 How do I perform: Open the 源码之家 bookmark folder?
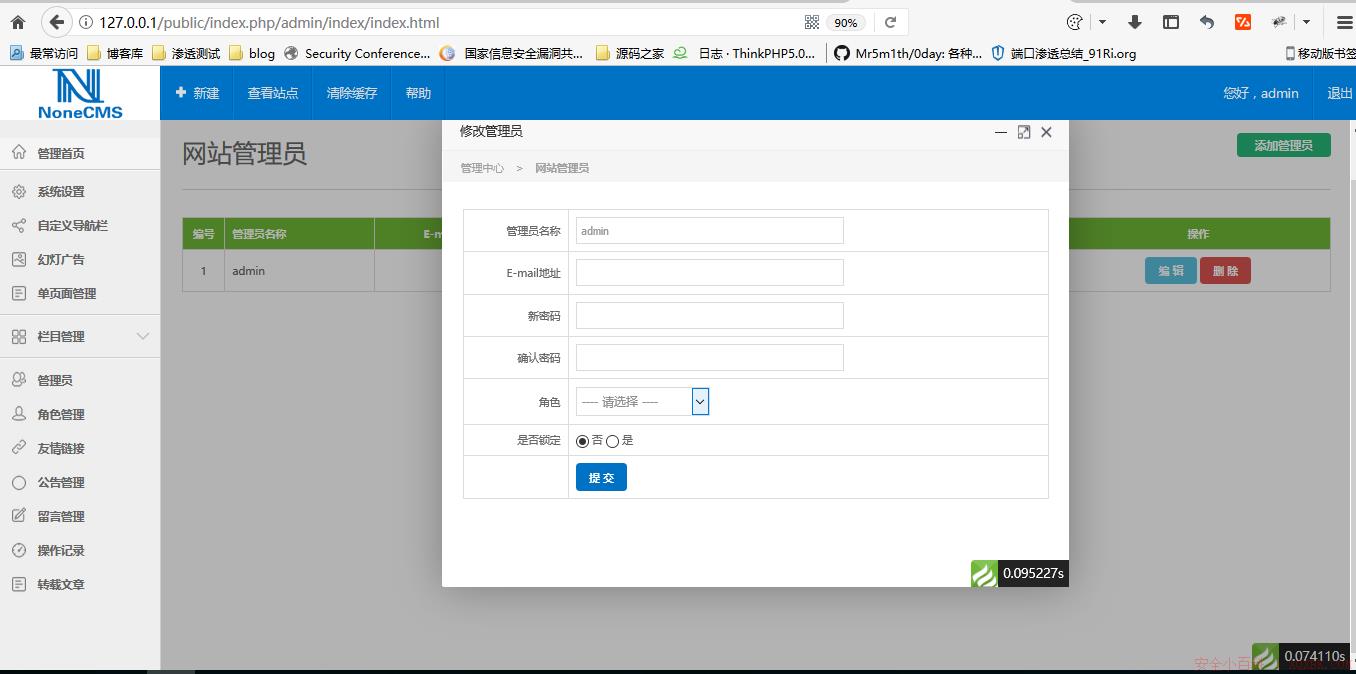[630, 53]
